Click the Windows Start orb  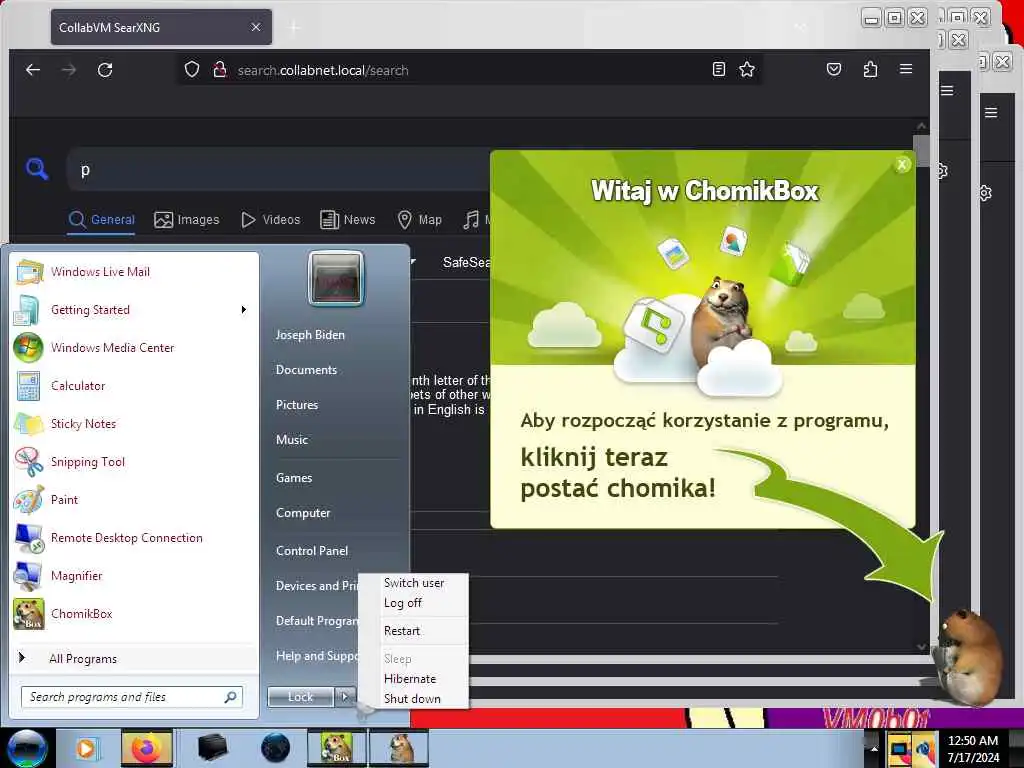(x=27, y=748)
